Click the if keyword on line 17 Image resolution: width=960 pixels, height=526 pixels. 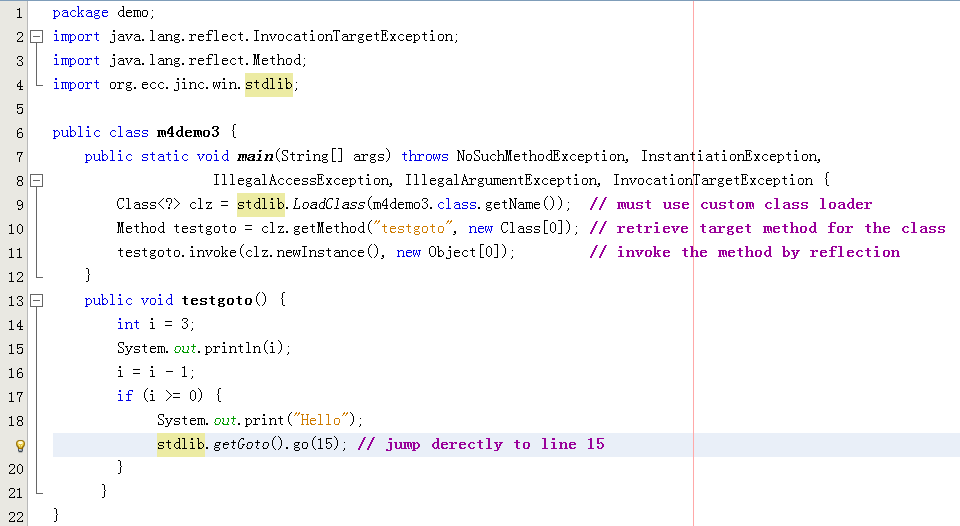(124, 396)
